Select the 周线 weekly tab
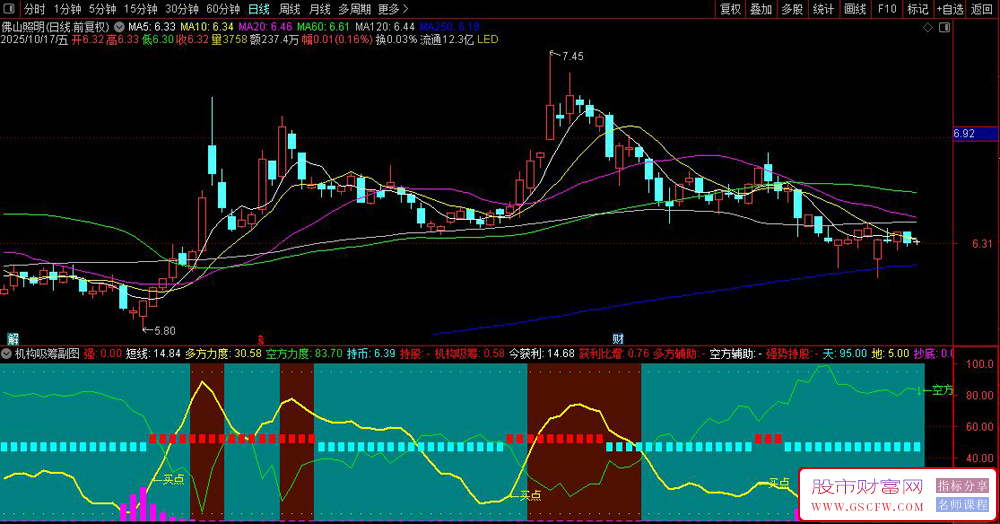 (290, 9)
